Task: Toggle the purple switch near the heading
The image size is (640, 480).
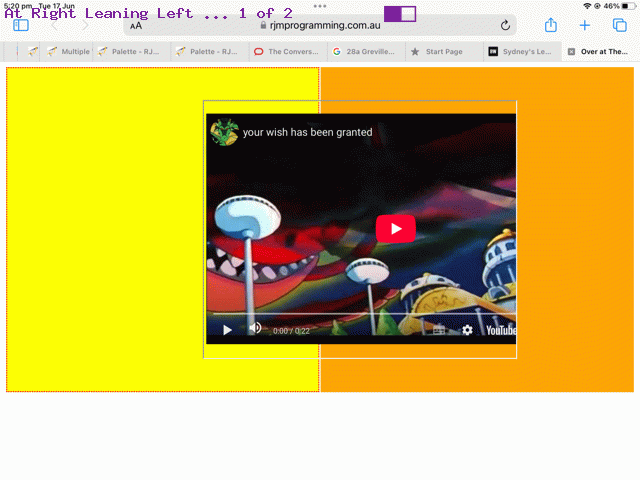Action: click(x=400, y=14)
